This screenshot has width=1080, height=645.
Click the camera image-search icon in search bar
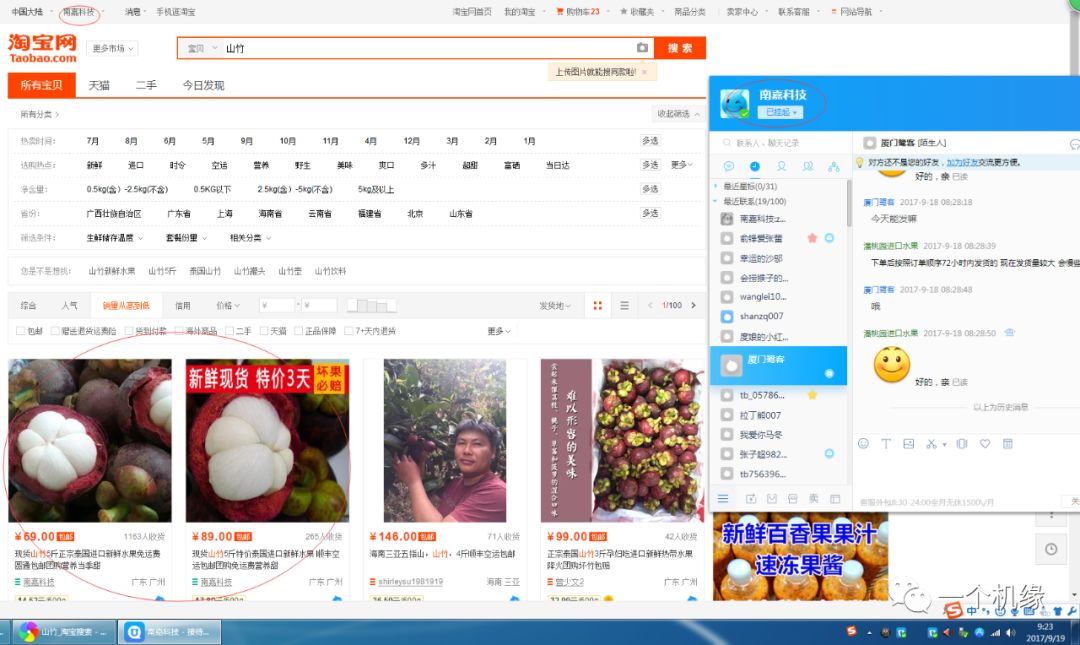click(642, 48)
